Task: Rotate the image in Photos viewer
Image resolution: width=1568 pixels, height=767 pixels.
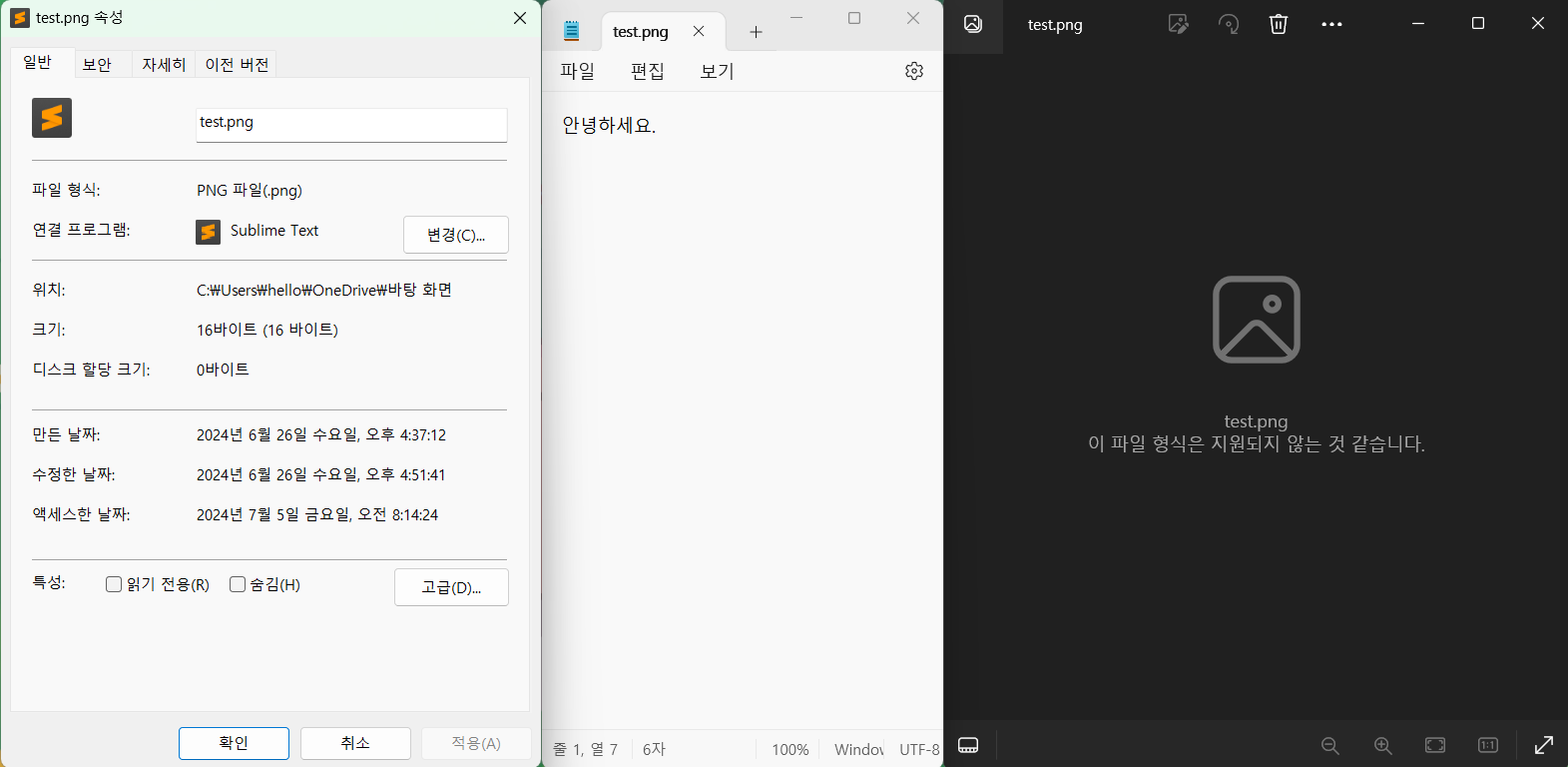Action: [x=1229, y=24]
